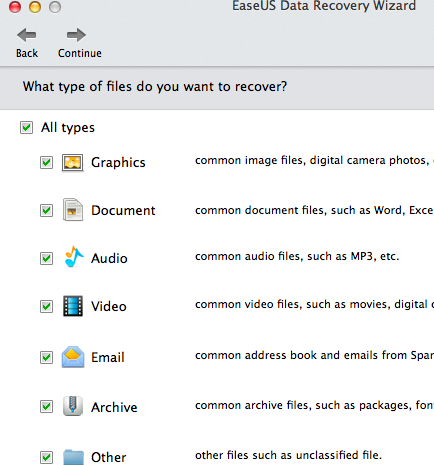Viewport: 434px width, 465px height.
Task: Click the Document page icon
Action: [73, 210]
